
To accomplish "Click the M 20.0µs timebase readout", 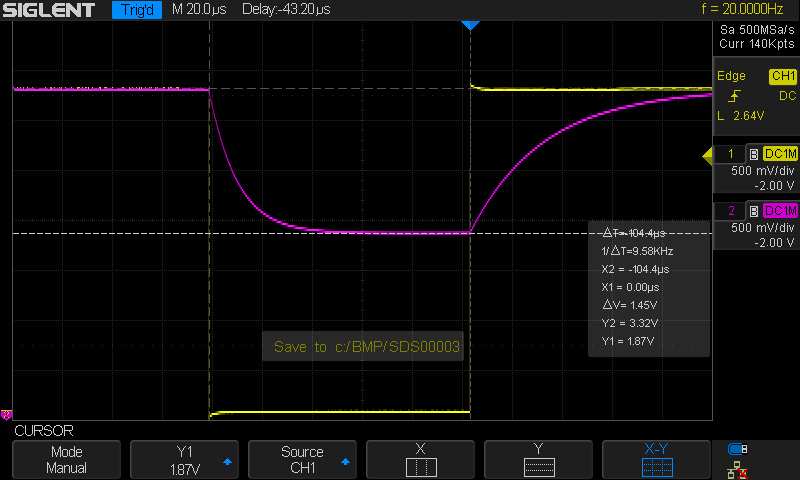I will pyautogui.click(x=199, y=9).
